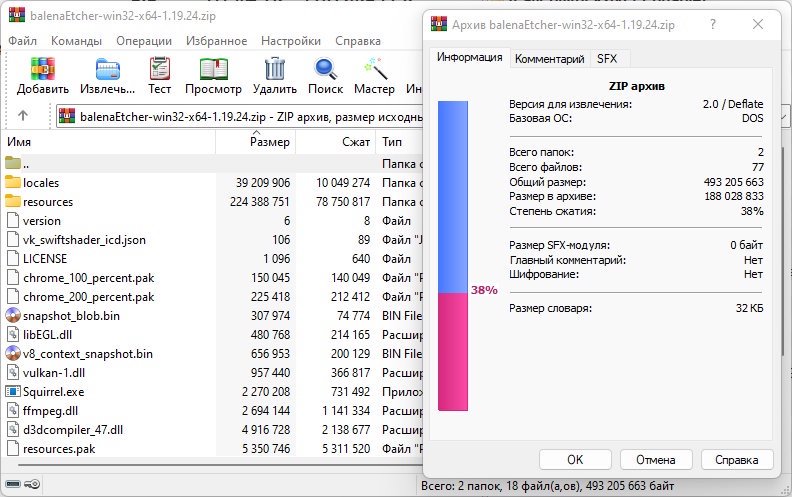Viewport: 792px width, 497px height.
Task: Click the Squirrel.exe application icon
Action: click(13, 391)
